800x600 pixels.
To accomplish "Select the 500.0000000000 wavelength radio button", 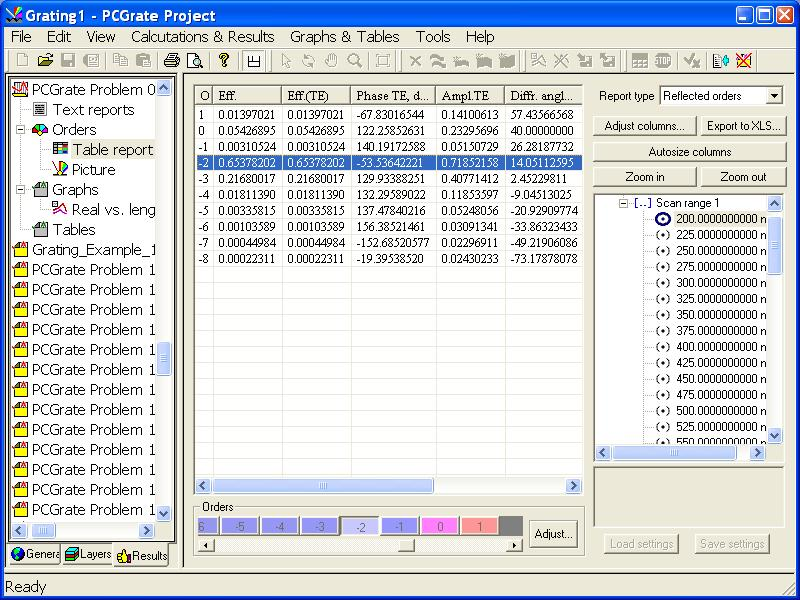I will coord(662,410).
